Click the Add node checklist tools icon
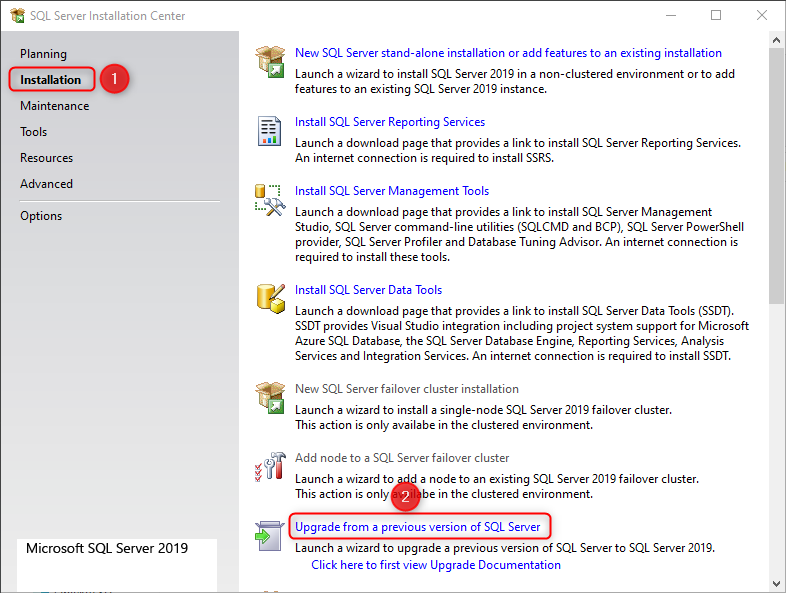 click(270, 466)
